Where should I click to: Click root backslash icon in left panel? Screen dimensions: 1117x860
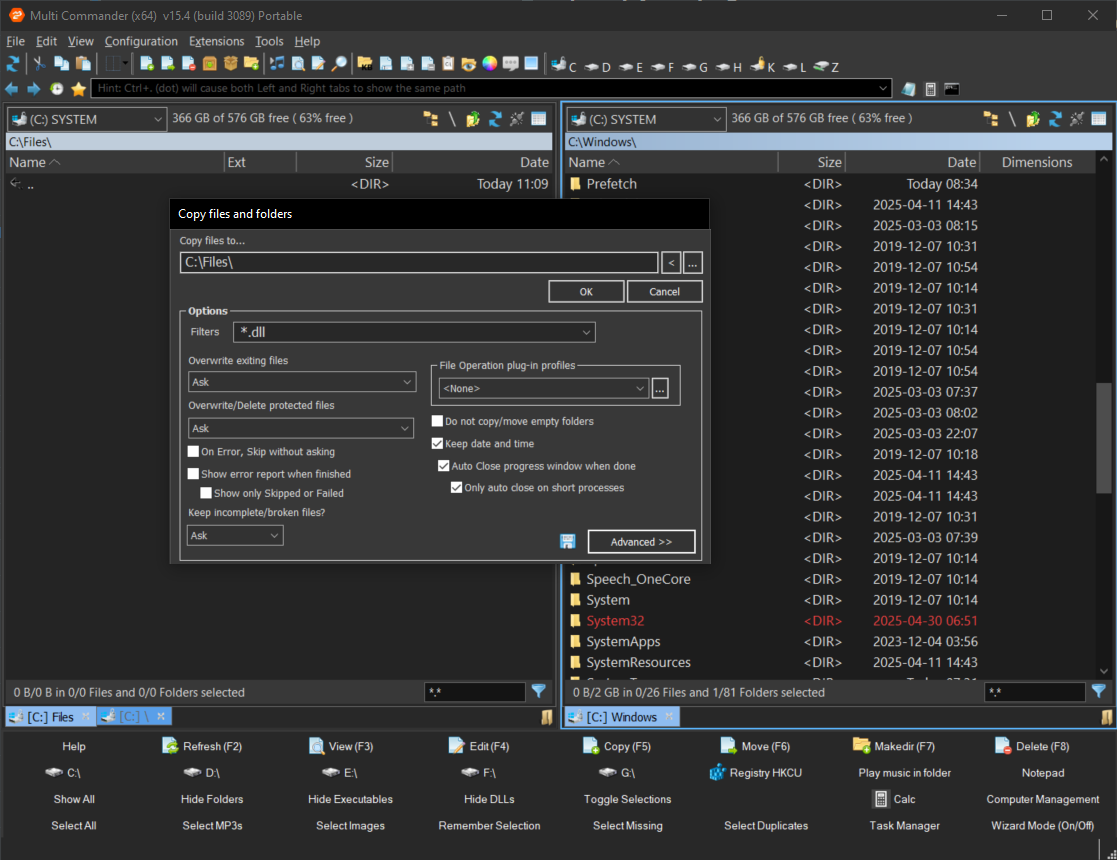coord(452,119)
